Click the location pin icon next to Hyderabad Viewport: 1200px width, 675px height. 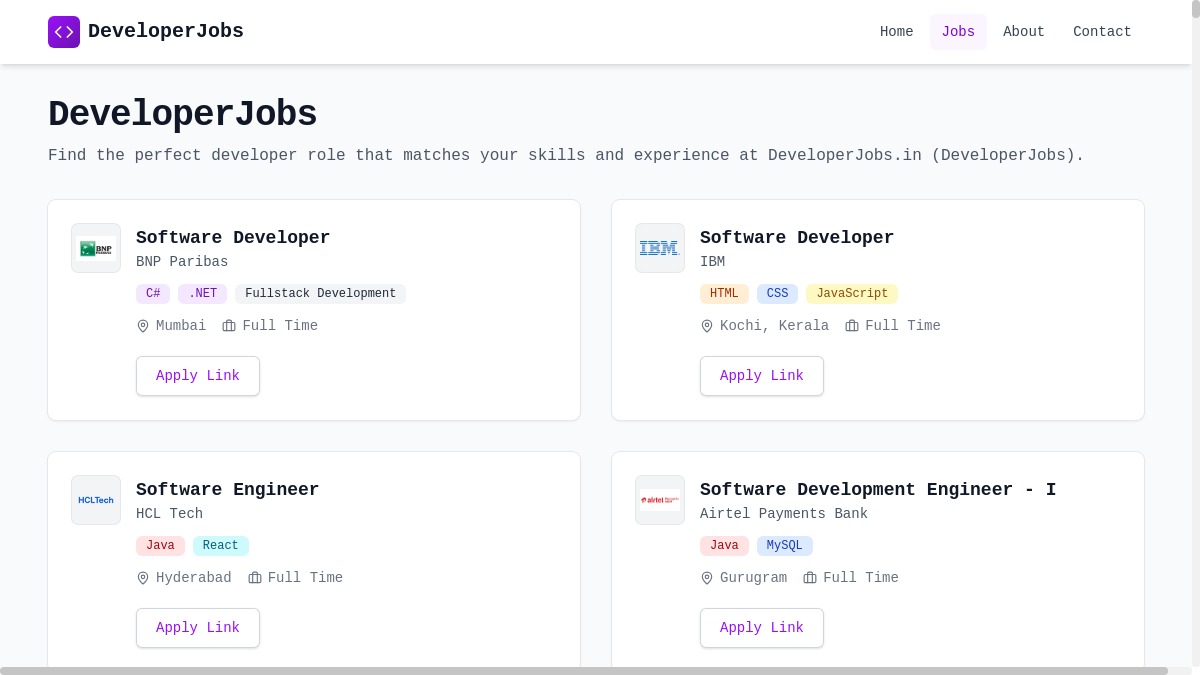[143, 578]
